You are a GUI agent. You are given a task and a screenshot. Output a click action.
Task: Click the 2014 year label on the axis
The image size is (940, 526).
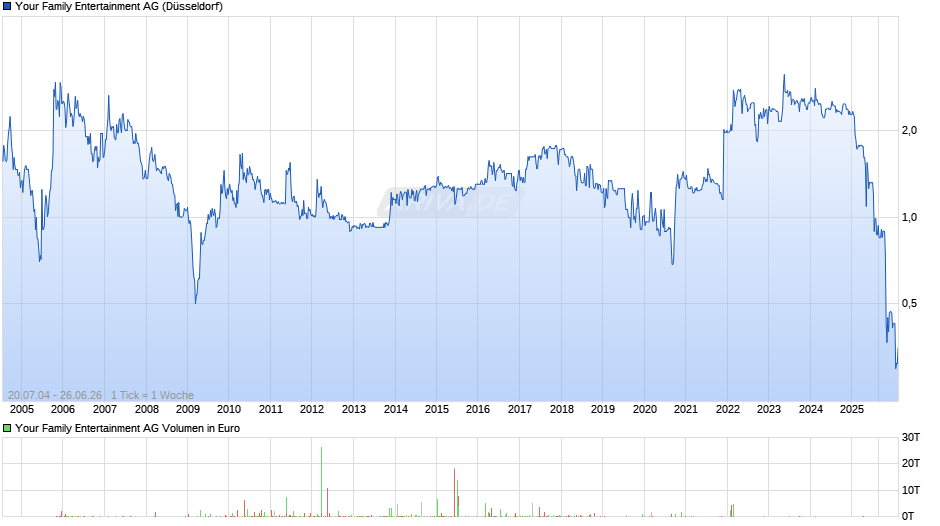click(396, 409)
